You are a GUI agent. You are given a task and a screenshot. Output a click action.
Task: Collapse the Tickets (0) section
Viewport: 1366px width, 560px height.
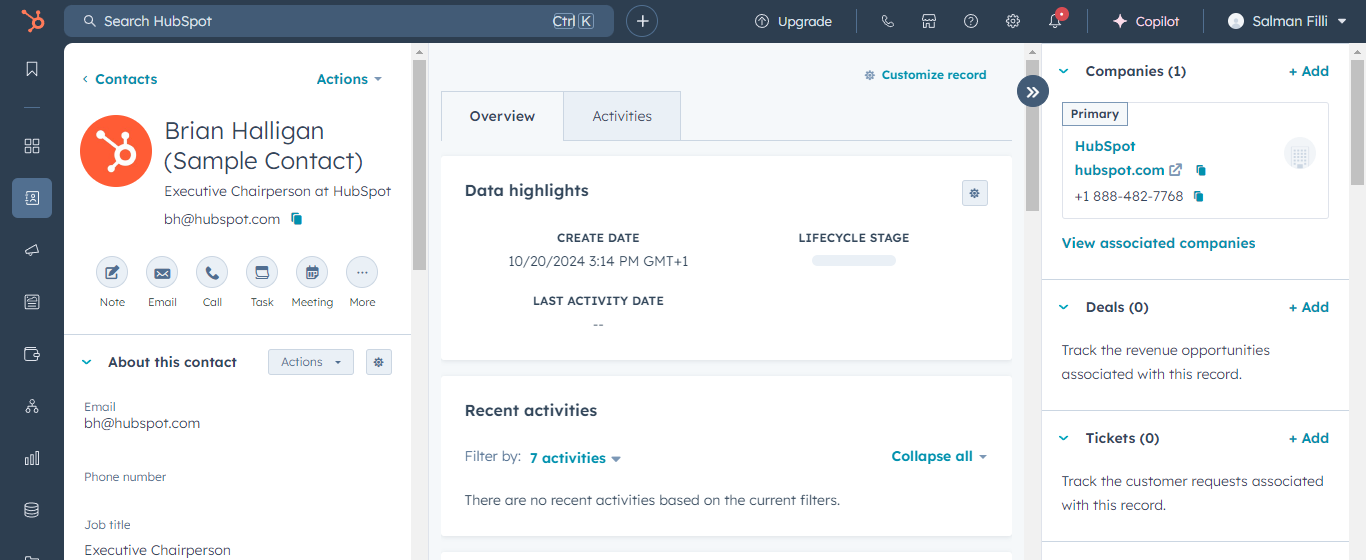(x=1064, y=438)
